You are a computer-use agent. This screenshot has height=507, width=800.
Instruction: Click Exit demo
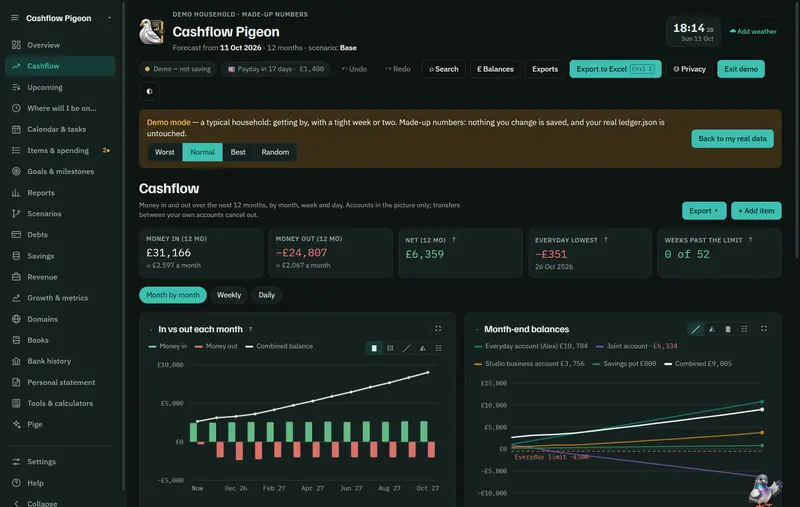coord(741,69)
